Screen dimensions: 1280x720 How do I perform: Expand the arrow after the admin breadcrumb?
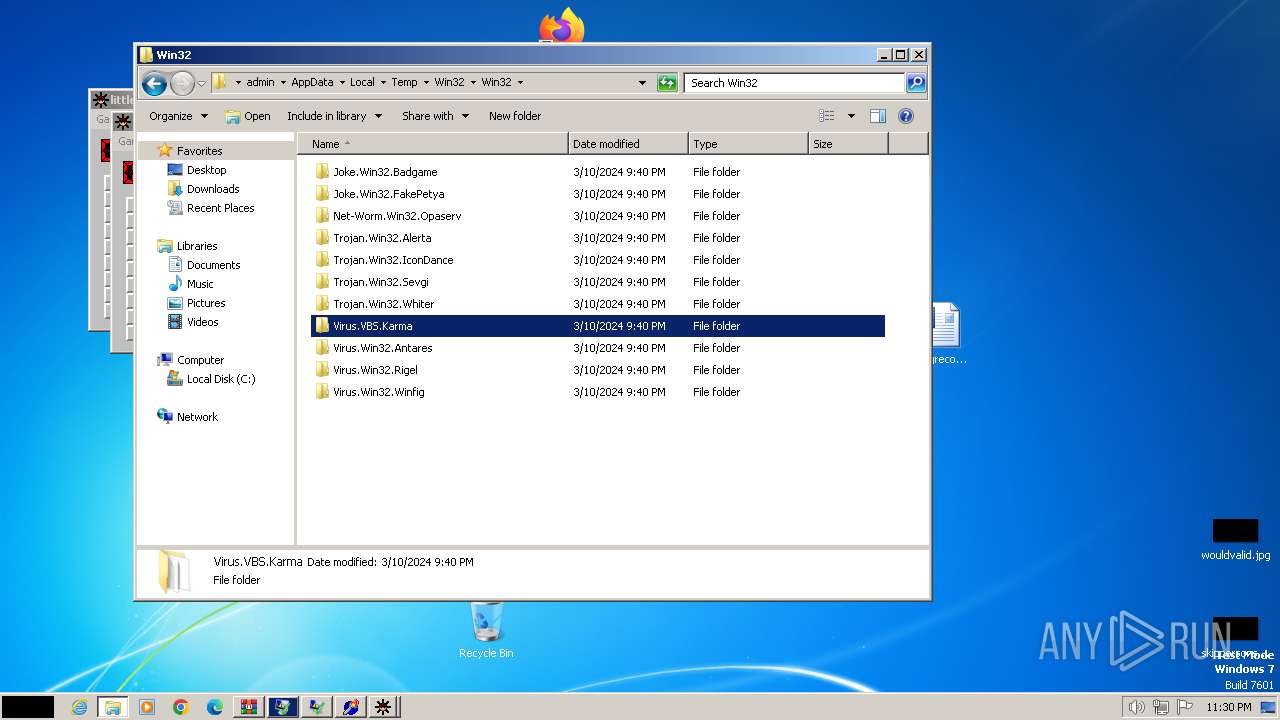click(283, 83)
